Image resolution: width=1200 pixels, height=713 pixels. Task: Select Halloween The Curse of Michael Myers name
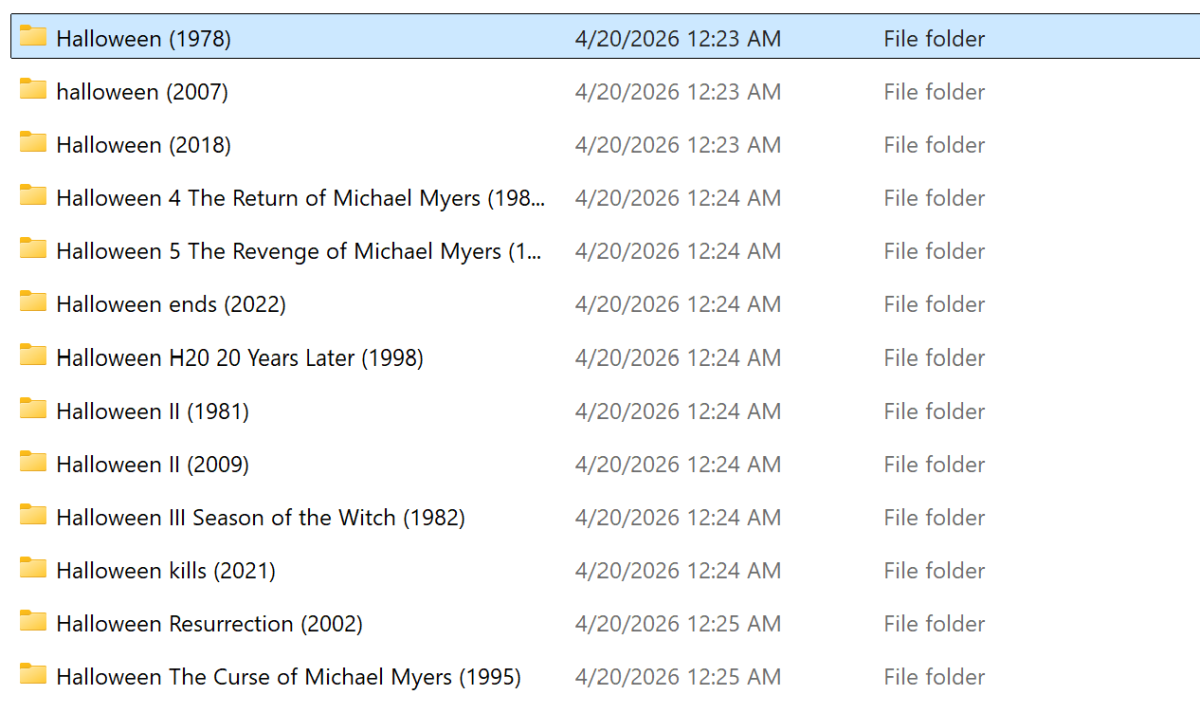[288, 677]
